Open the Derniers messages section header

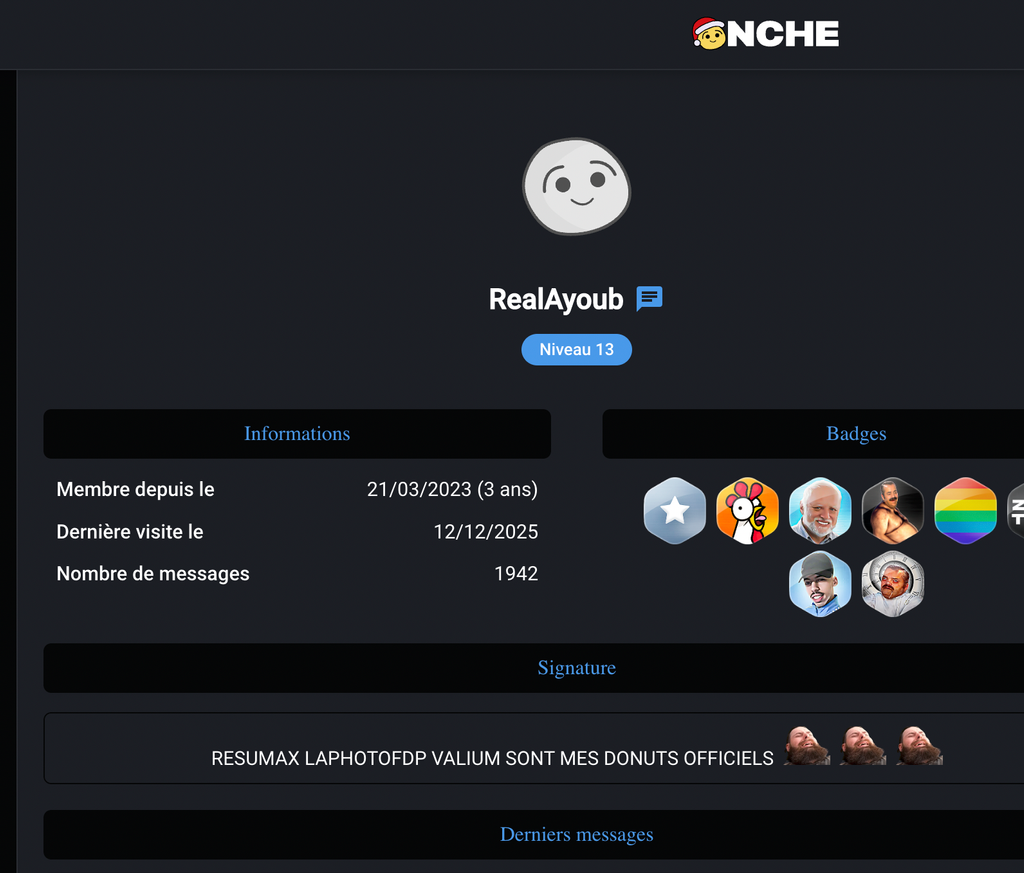point(534,834)
